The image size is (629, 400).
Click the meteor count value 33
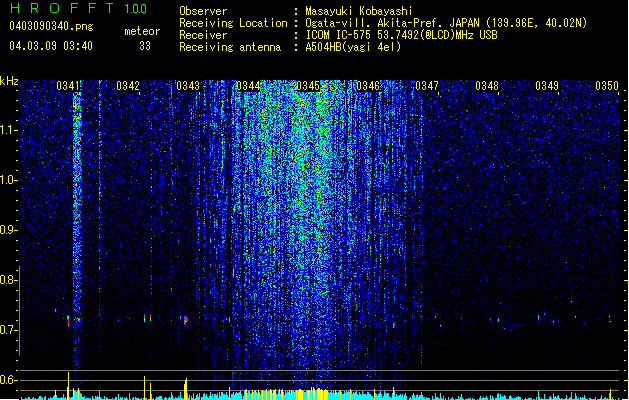(145, 46)
